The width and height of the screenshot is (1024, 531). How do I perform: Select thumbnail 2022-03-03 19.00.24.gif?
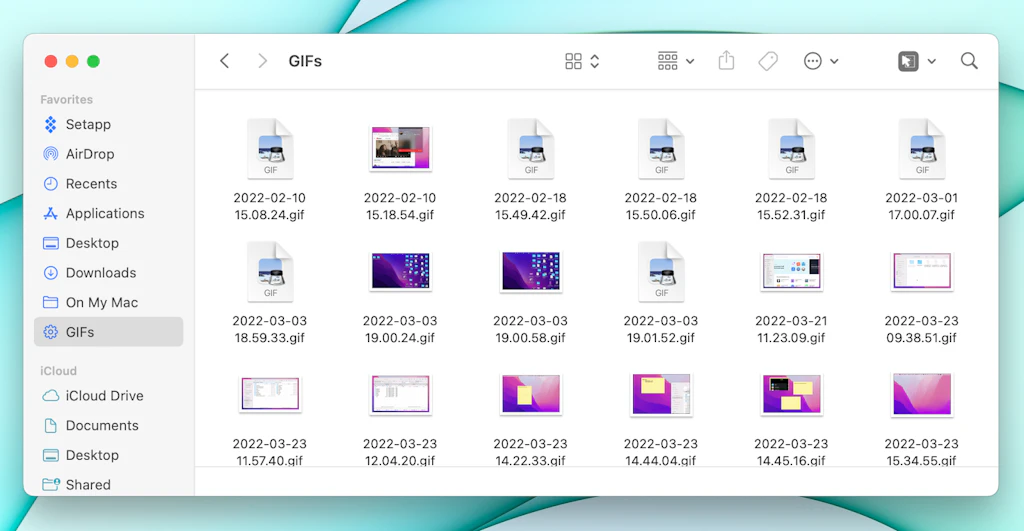point(400,271)
